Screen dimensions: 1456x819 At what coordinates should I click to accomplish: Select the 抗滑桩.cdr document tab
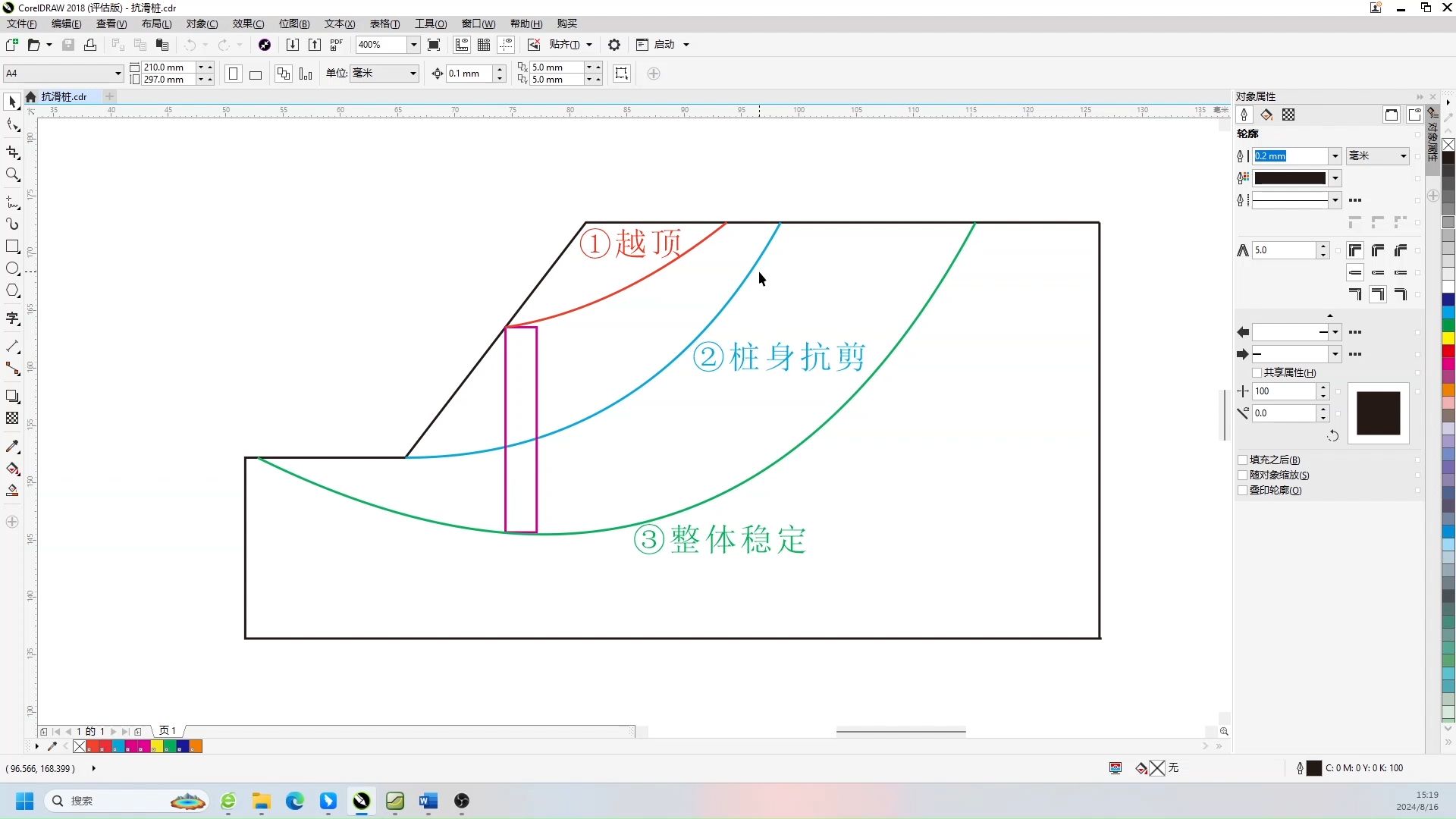pos(64,96)
